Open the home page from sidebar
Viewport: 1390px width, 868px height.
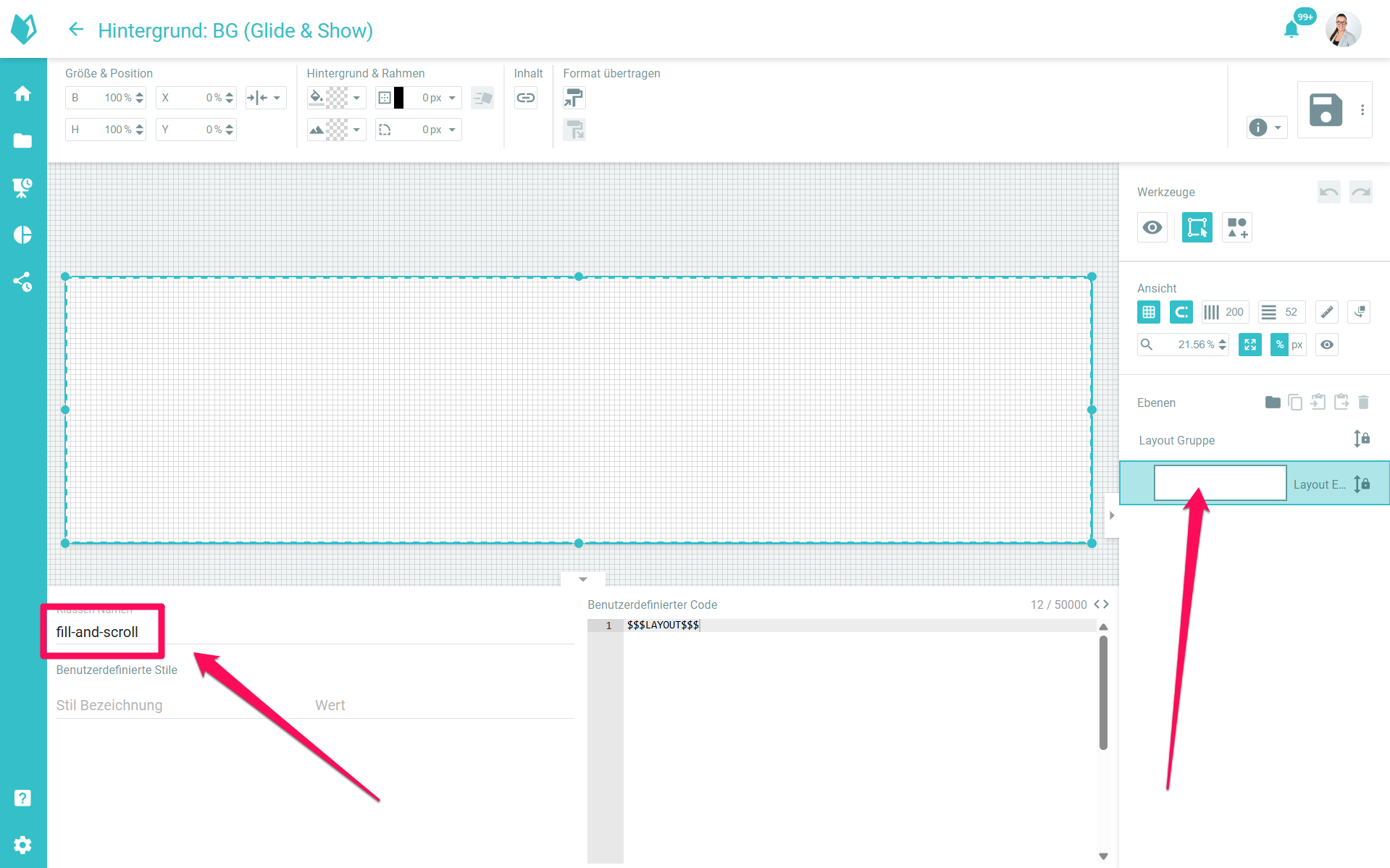pyautogui.click(x=23, y=93)
